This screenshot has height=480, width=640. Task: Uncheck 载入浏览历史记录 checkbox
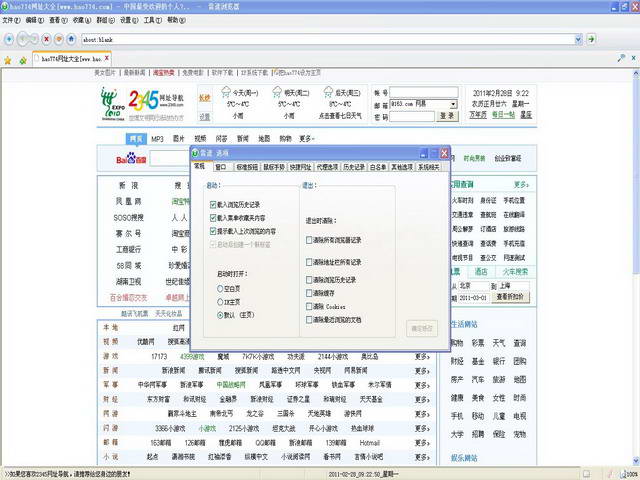click(x=213, y=204)
